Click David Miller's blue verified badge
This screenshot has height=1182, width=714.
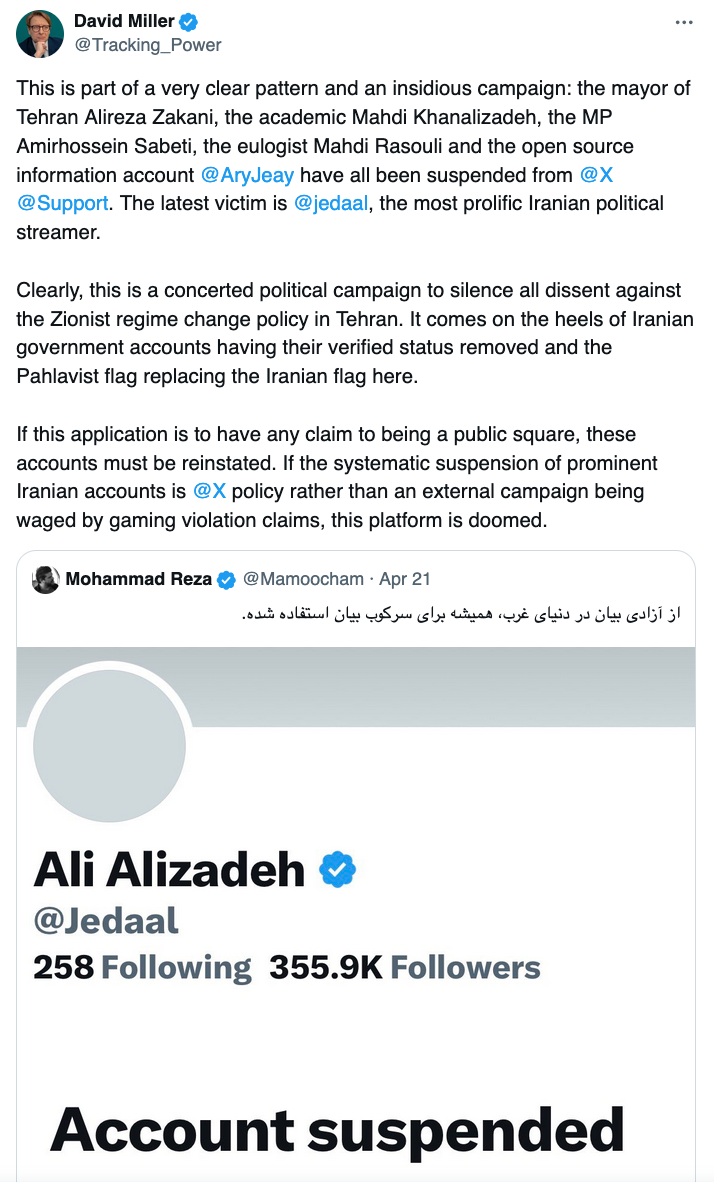click(187, 21)
